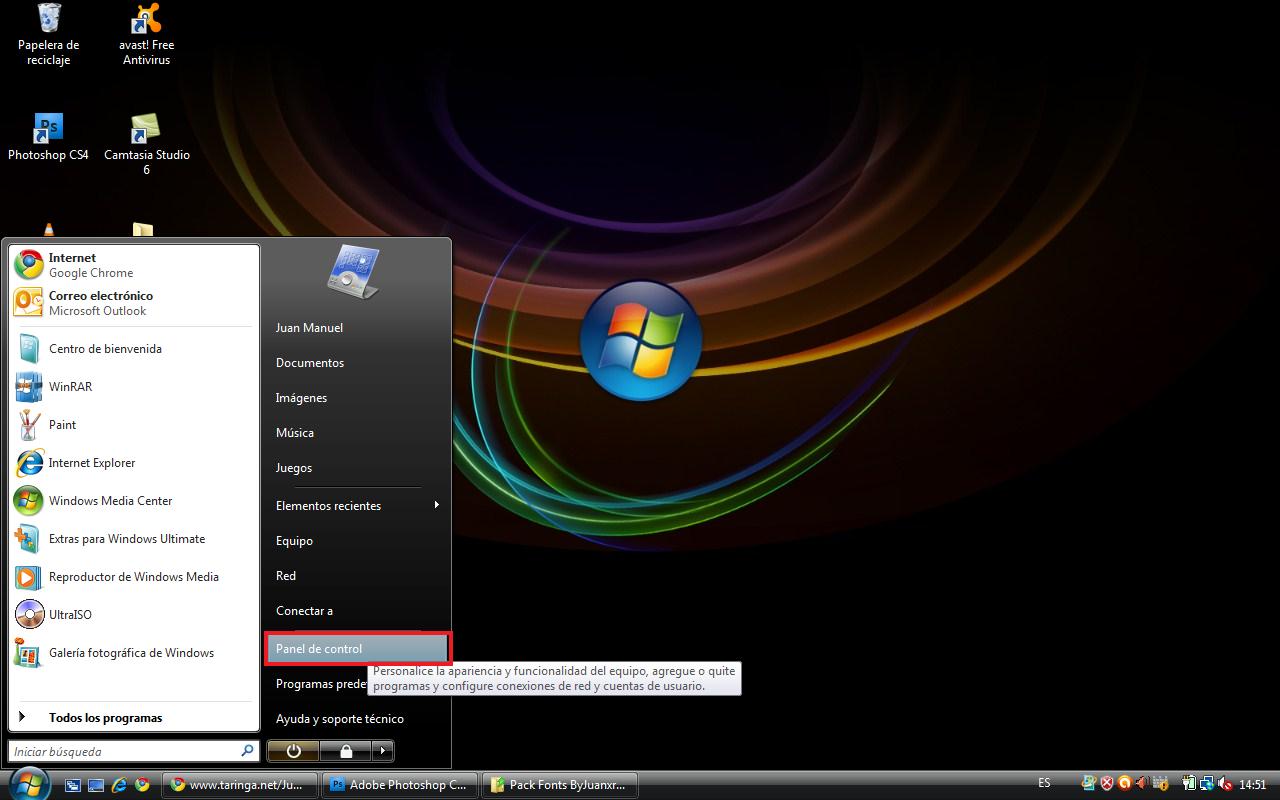Click the muted volume tray icon
1280x800 pixels.
click(x=1225, y=784)
